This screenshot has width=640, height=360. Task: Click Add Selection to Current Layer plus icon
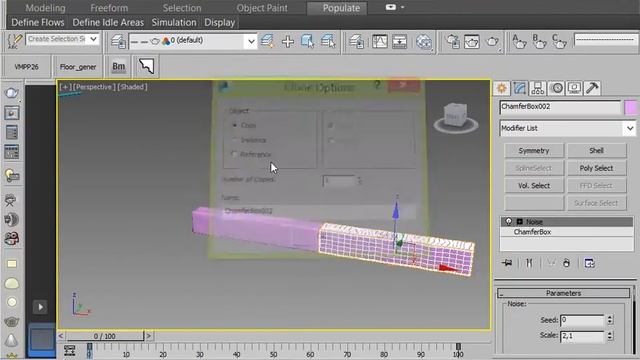pos(288,41)
